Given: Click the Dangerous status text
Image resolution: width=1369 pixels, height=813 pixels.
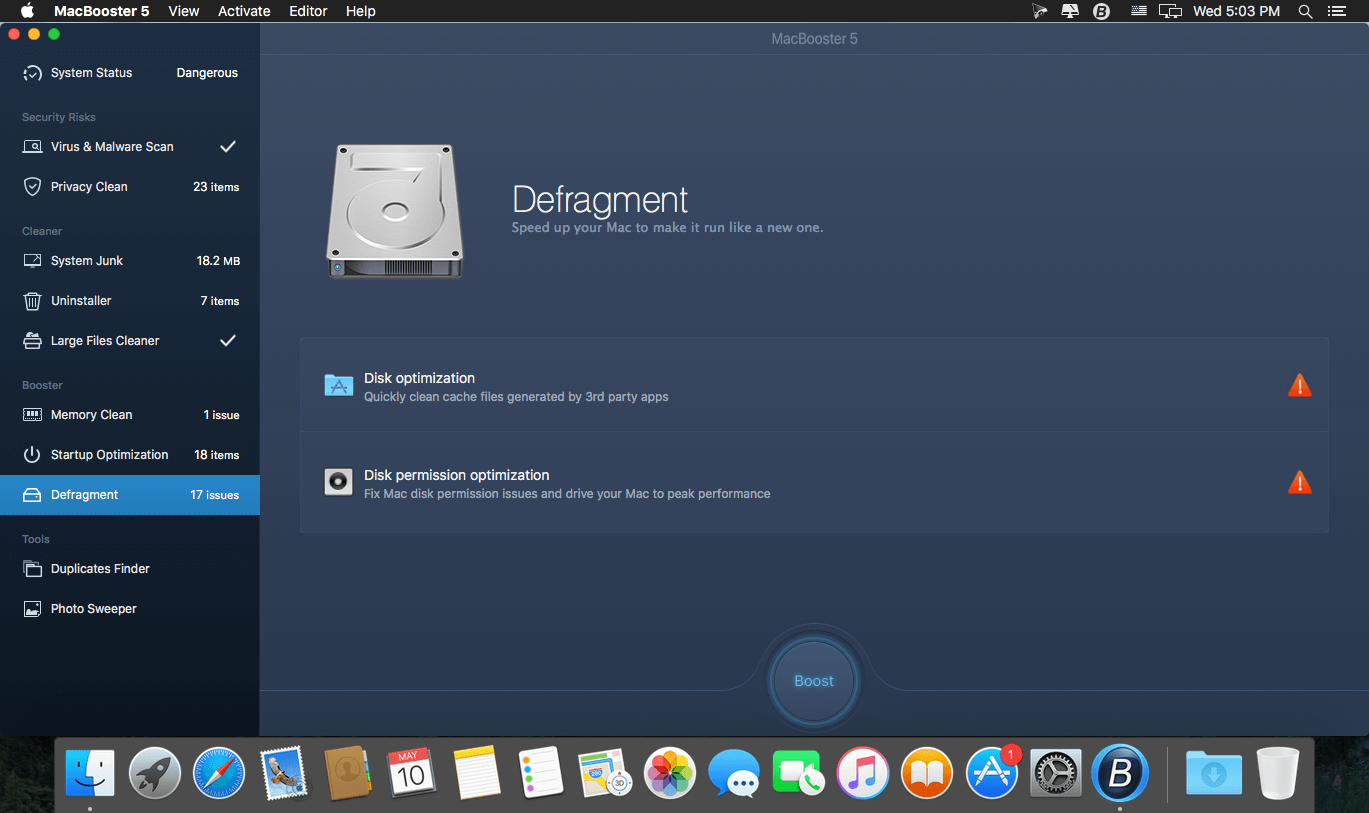Looking at the screenshot, I should coord(207,73).
